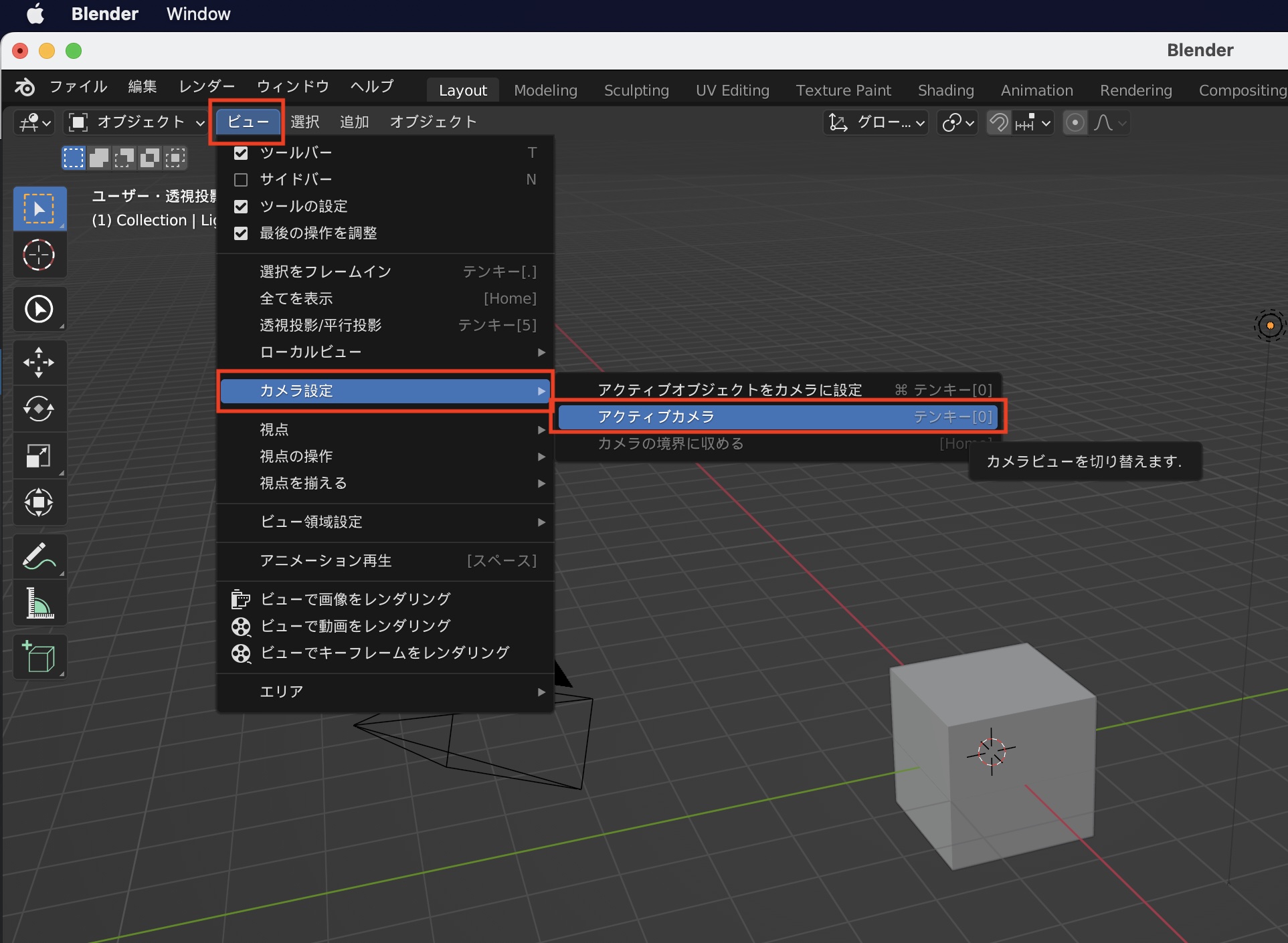Uncheck the ツールバー checkbox
The height and width of the screenshot is (943, 1288).
(241, 153)
